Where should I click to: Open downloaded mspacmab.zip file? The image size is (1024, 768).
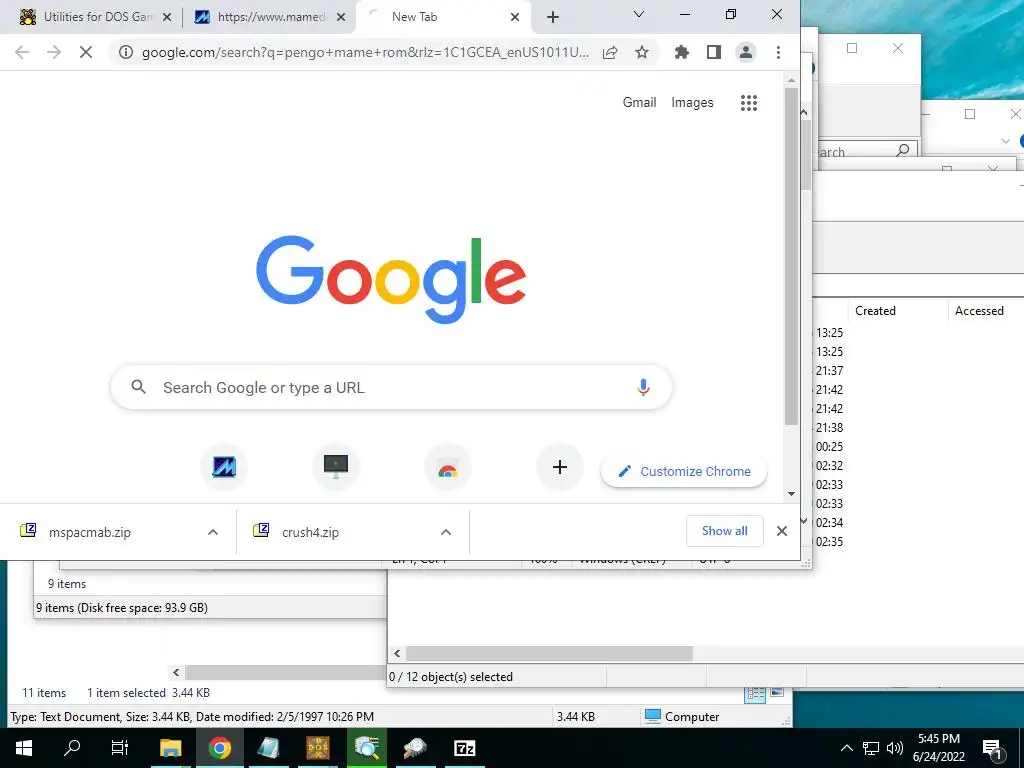pyautogui.click(x=89, y=532)
